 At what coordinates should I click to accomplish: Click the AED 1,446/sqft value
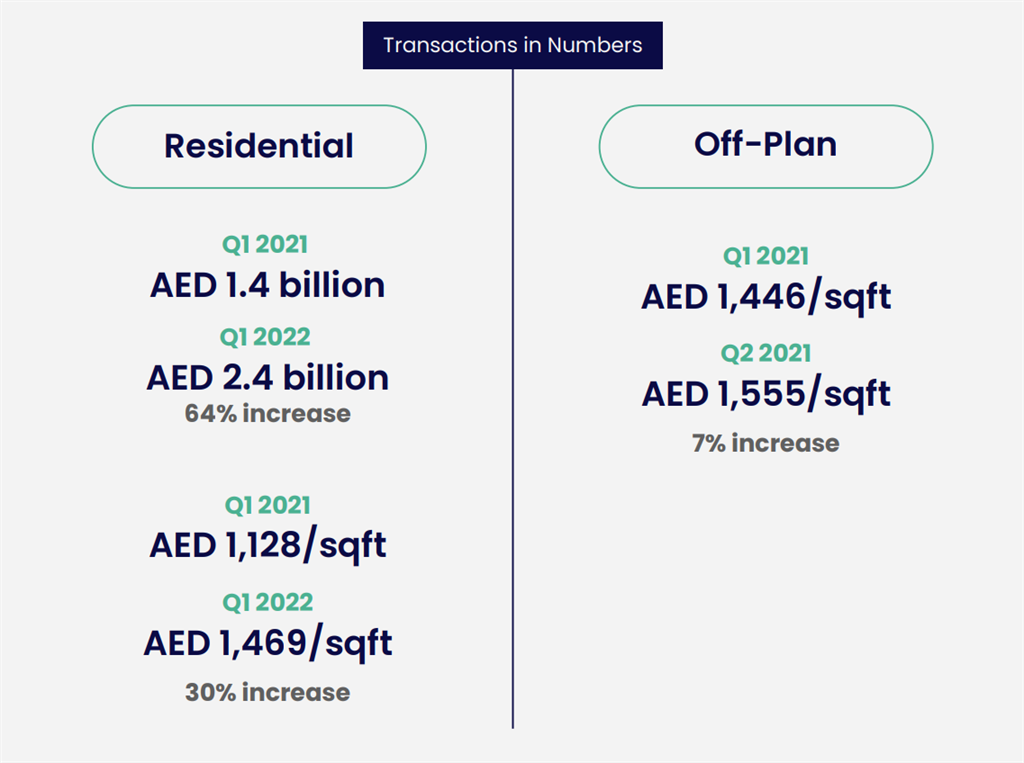(x=766, y=298)
